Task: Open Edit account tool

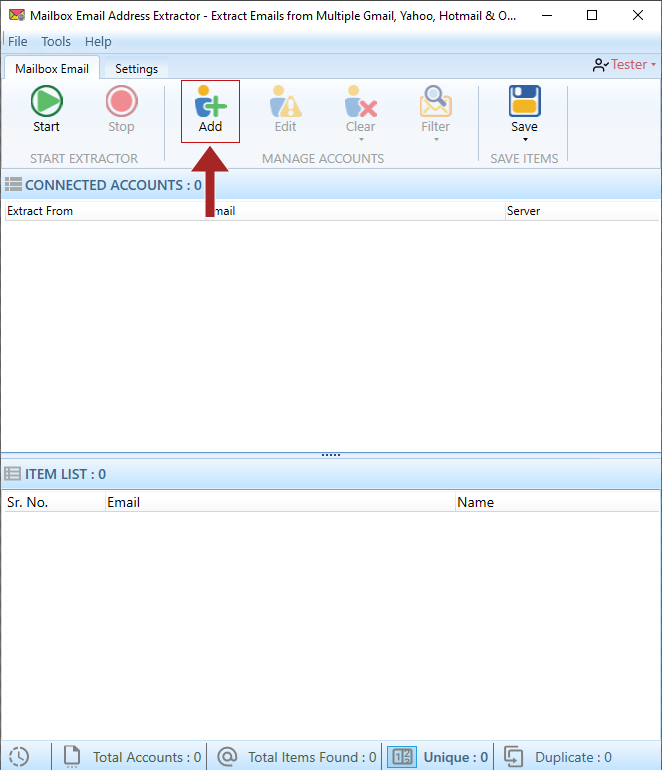Action: tap(285, 109)
